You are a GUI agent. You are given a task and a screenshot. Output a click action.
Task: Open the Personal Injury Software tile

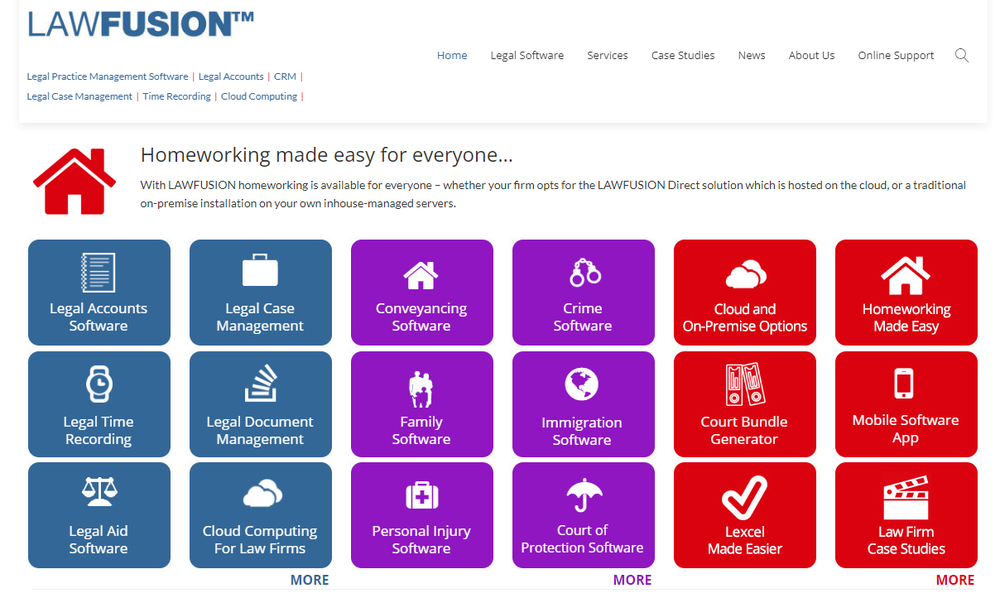(x=422, y=515)
